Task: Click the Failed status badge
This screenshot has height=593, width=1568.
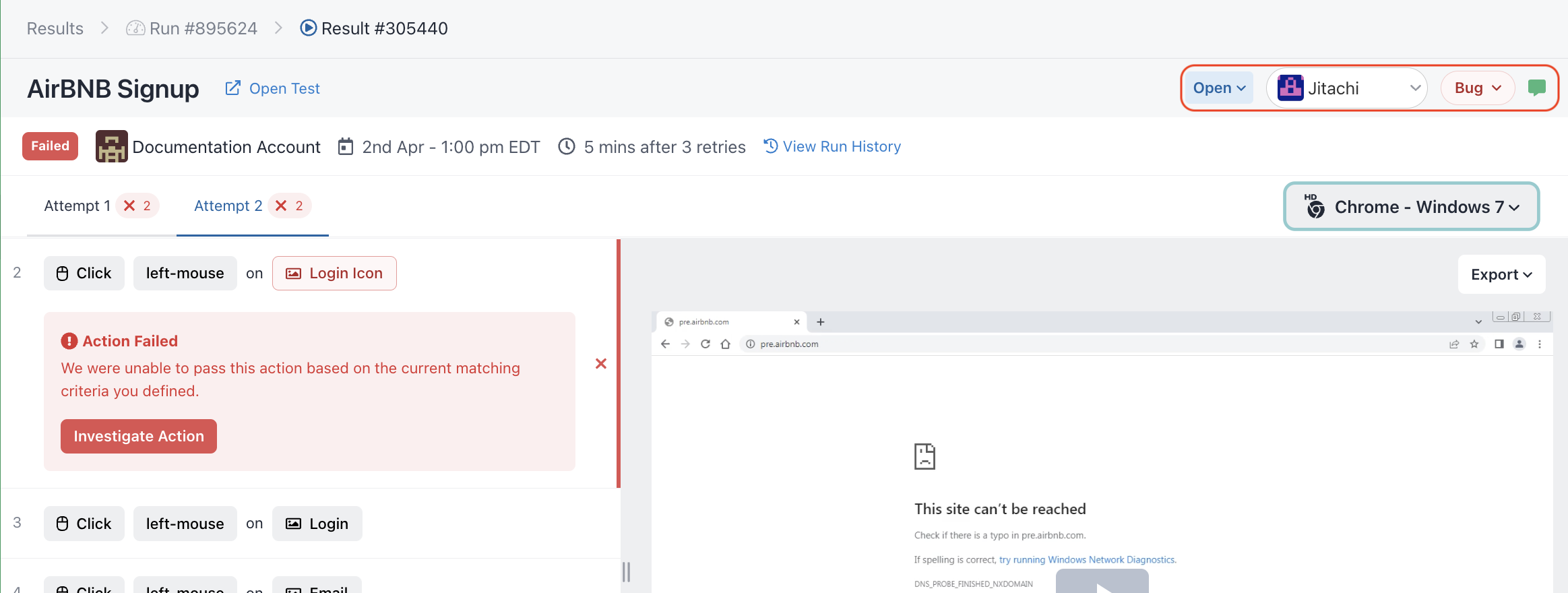Action: point(50,146)
